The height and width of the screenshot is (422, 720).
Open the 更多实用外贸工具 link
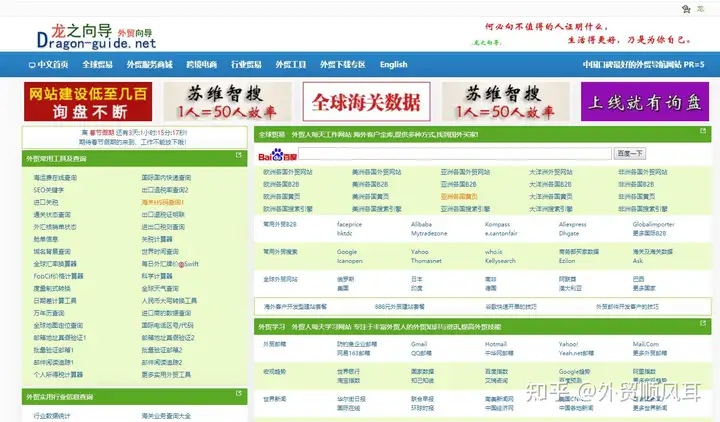pyautogui.click(x=166, y=375)
